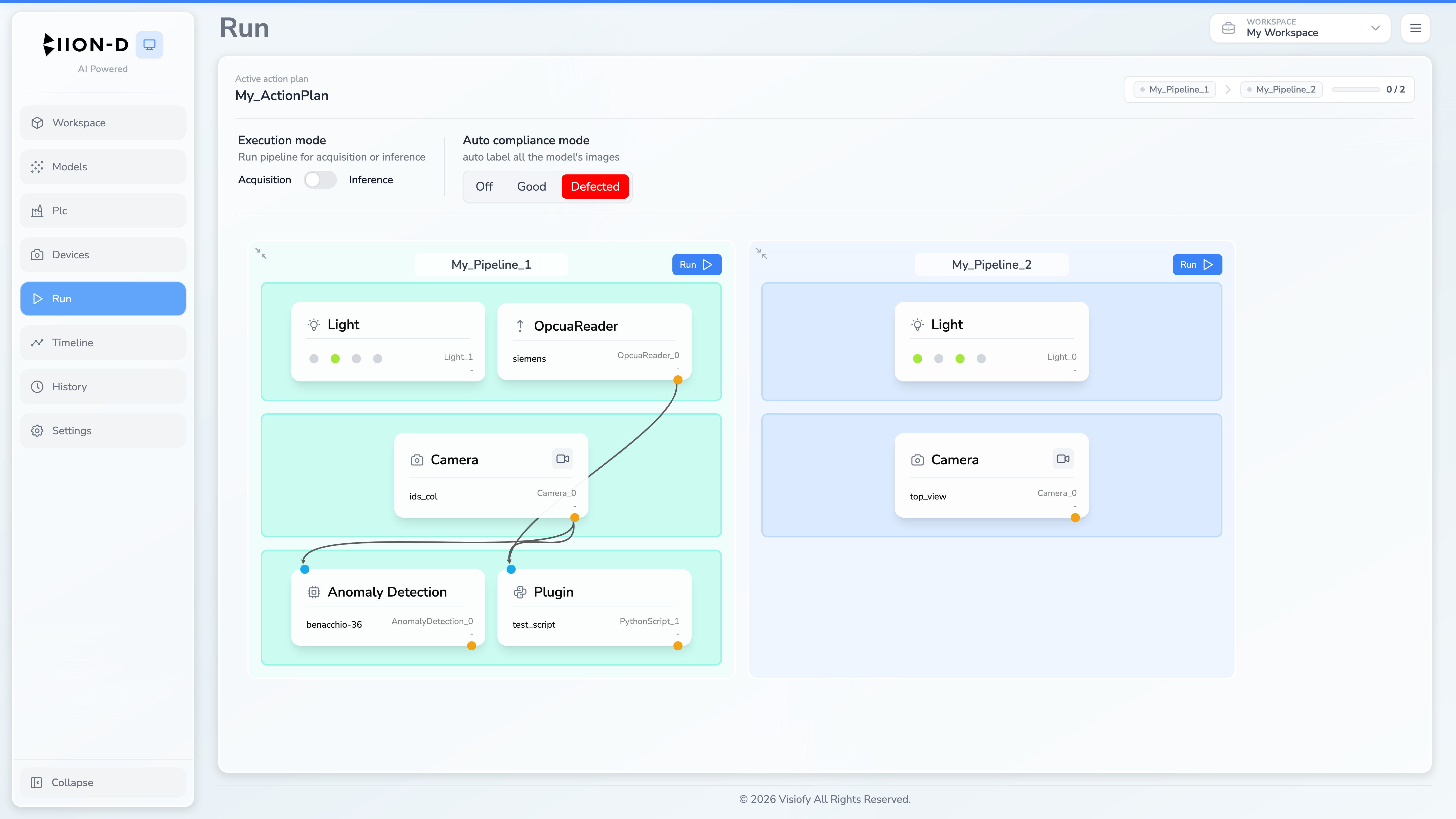Click the orange output port of ids_col Camera

pyautogui.click(x=575, y=518)
